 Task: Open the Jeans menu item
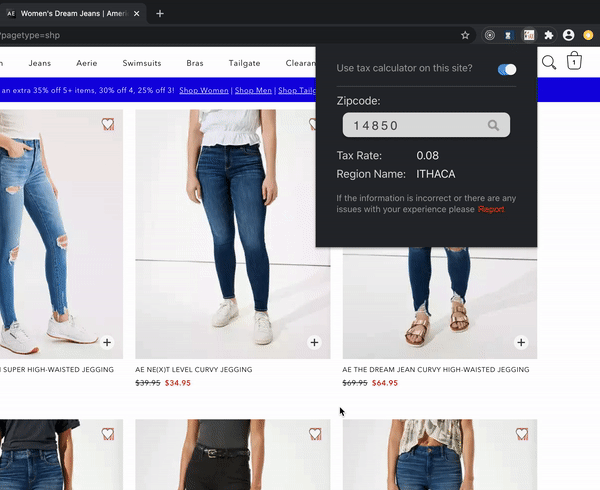(40, 63)
